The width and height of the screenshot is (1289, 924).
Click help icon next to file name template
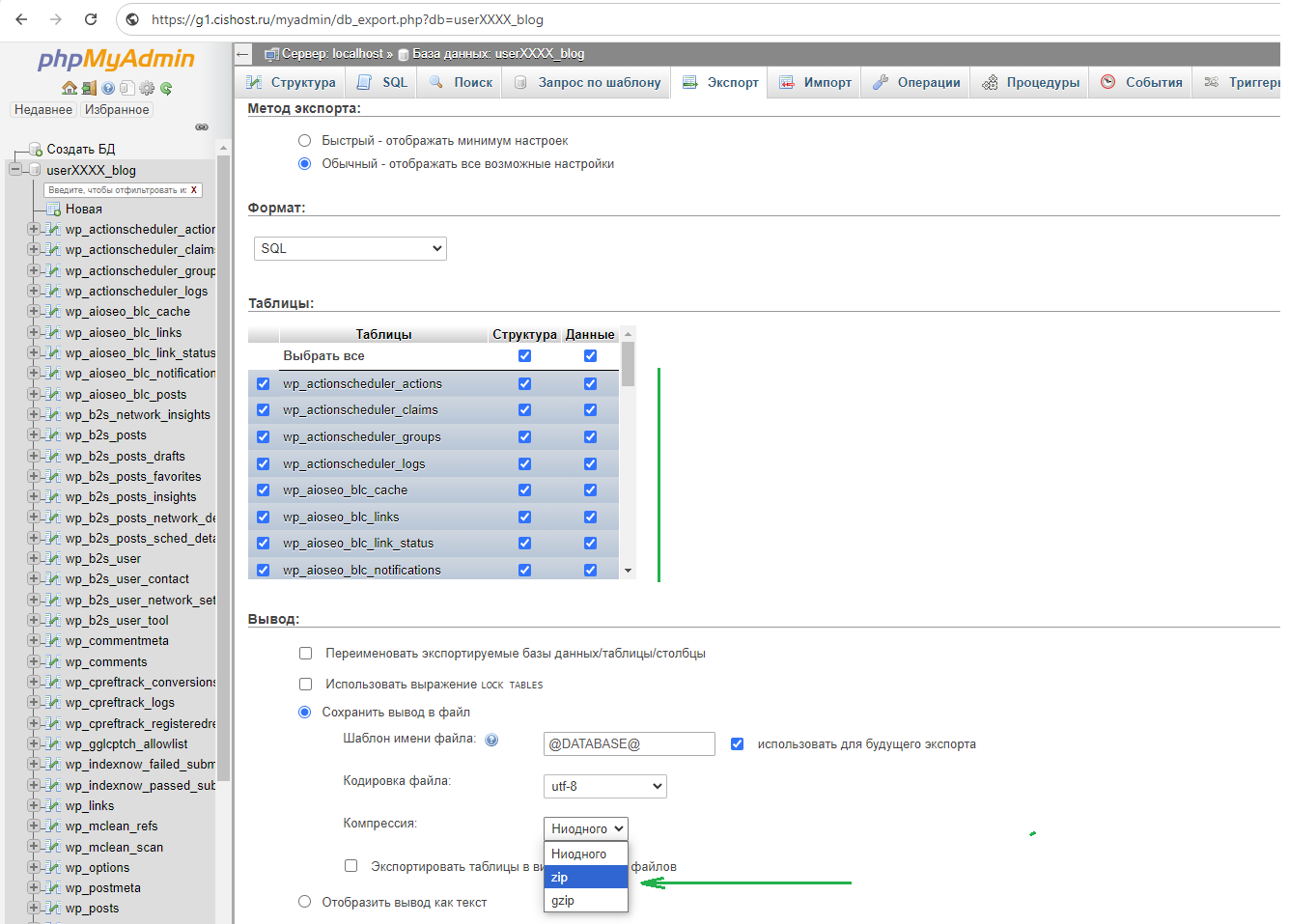pyautogui.click(x=491, y=740)
